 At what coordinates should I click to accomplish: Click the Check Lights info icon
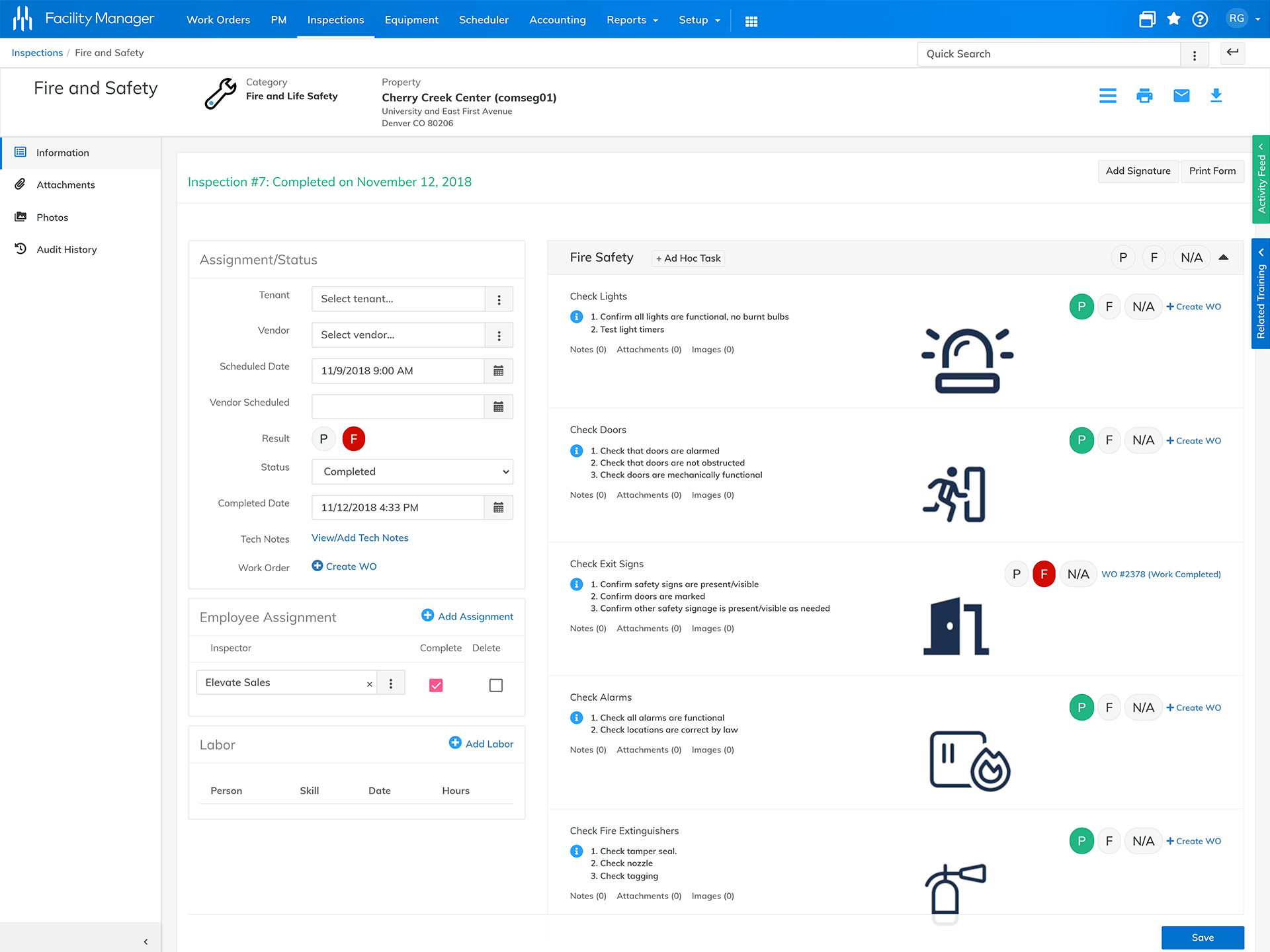point(577,317)
